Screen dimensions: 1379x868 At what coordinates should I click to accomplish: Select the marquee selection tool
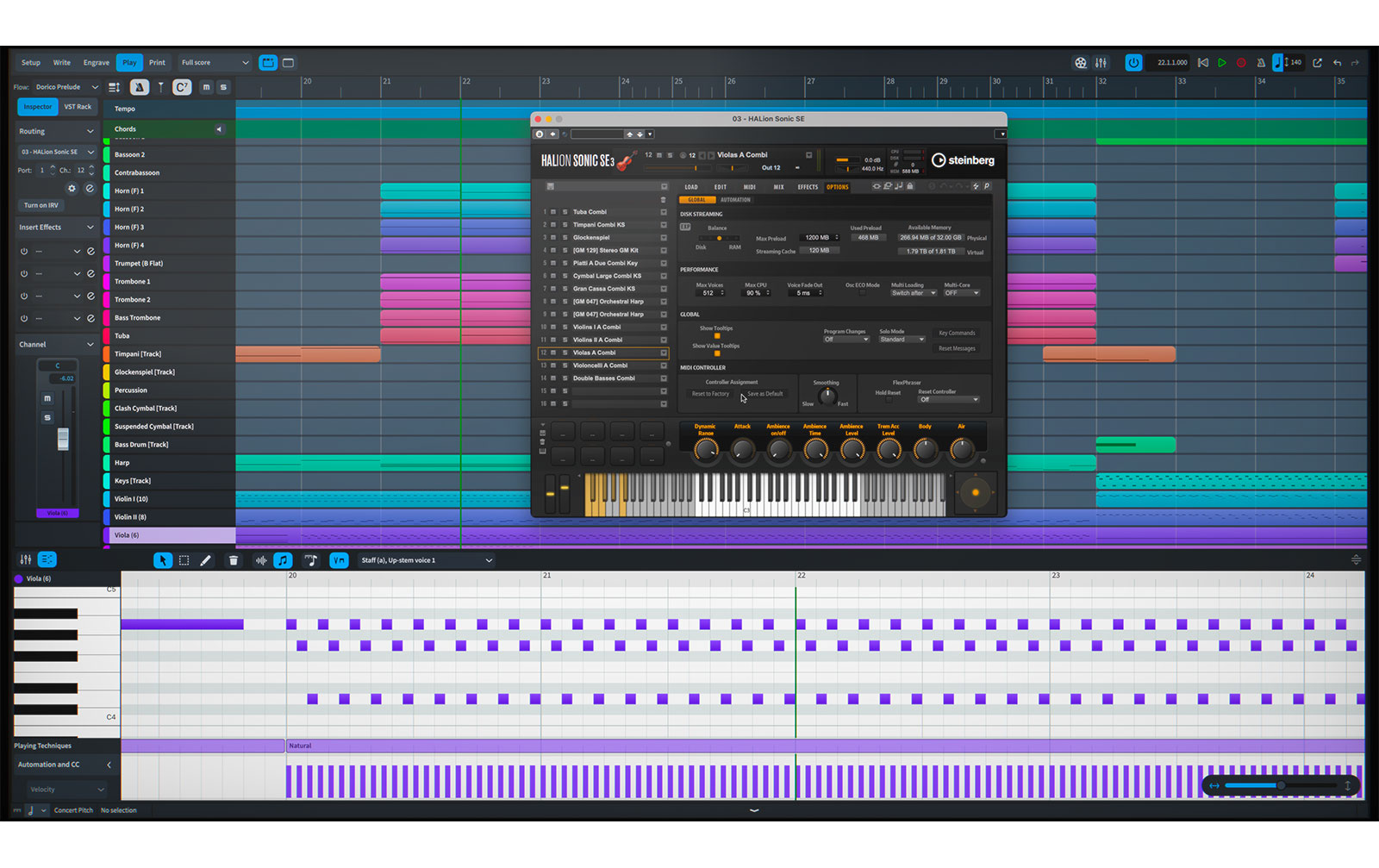coord(184,560)
